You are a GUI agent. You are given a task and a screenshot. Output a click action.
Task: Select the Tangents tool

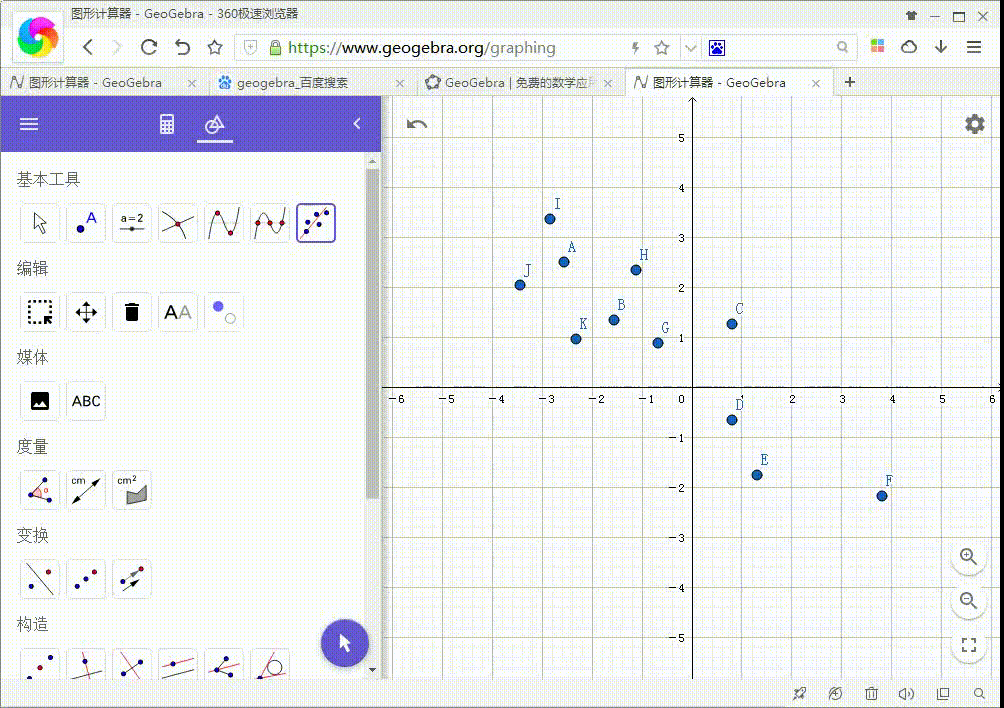coord(270,664)
